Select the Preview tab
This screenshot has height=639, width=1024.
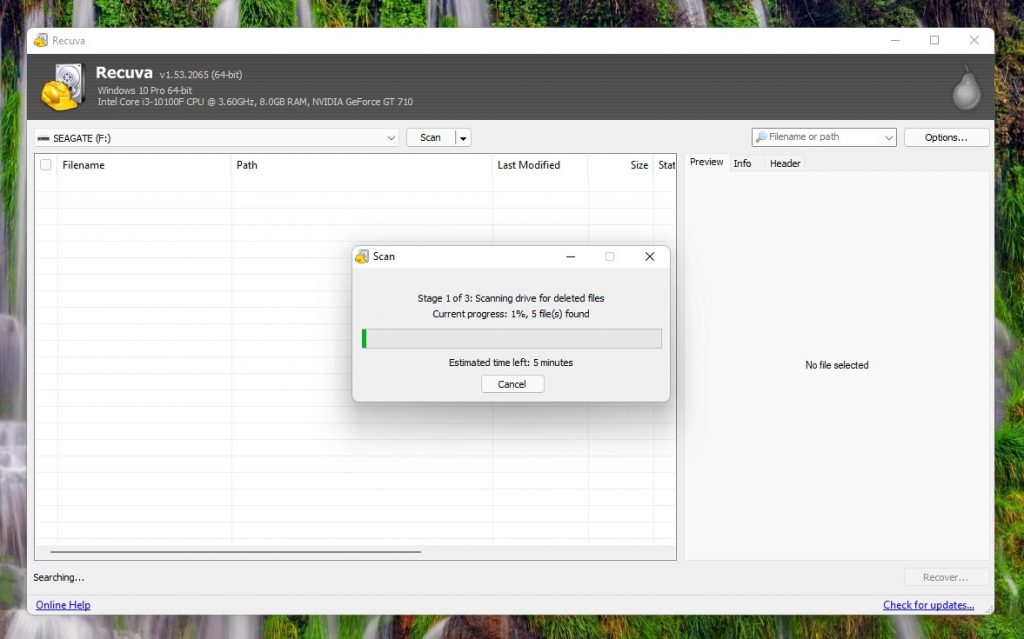[706, 162]
